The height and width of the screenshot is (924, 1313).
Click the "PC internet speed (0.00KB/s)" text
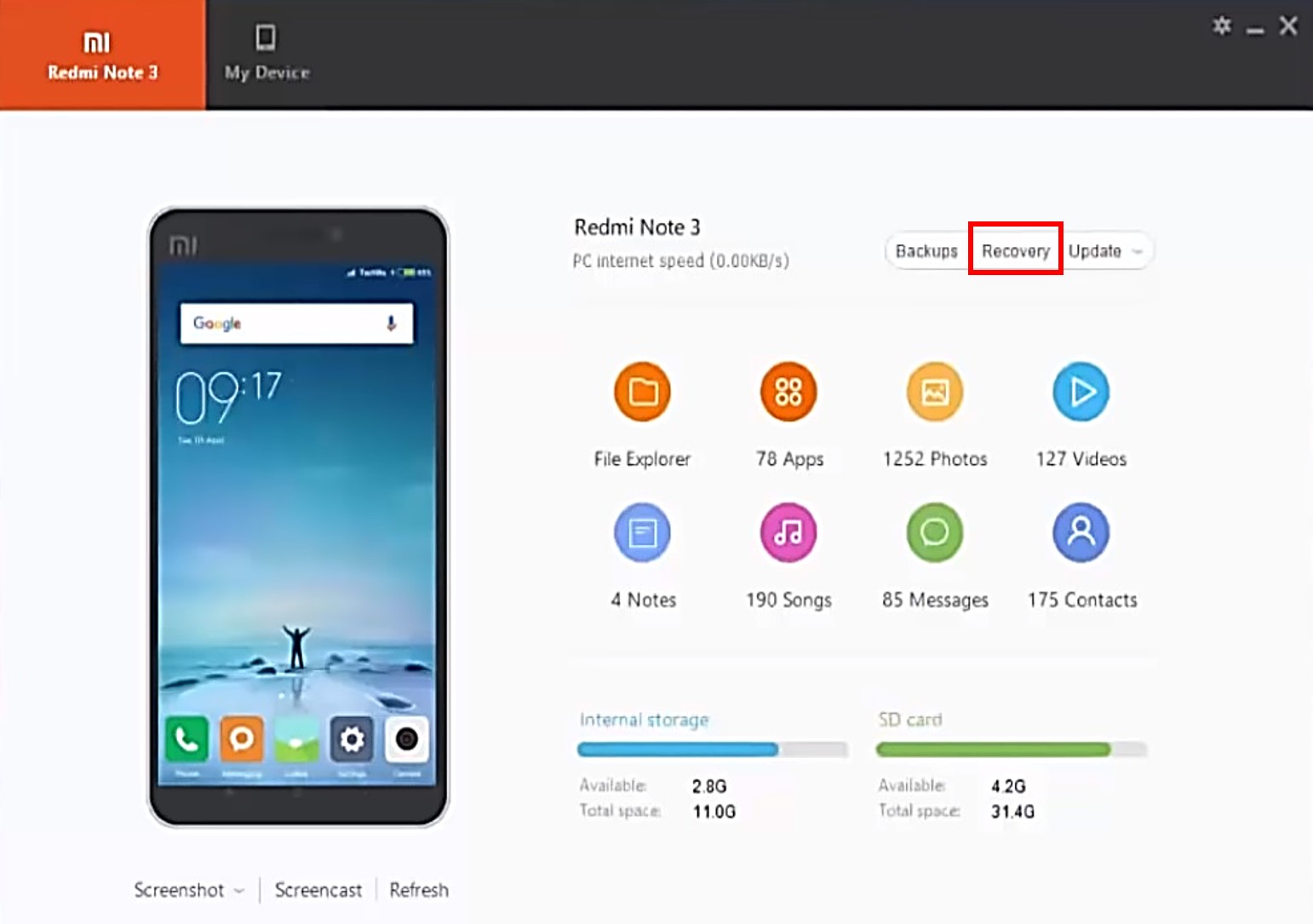click(x=680, y=261)
